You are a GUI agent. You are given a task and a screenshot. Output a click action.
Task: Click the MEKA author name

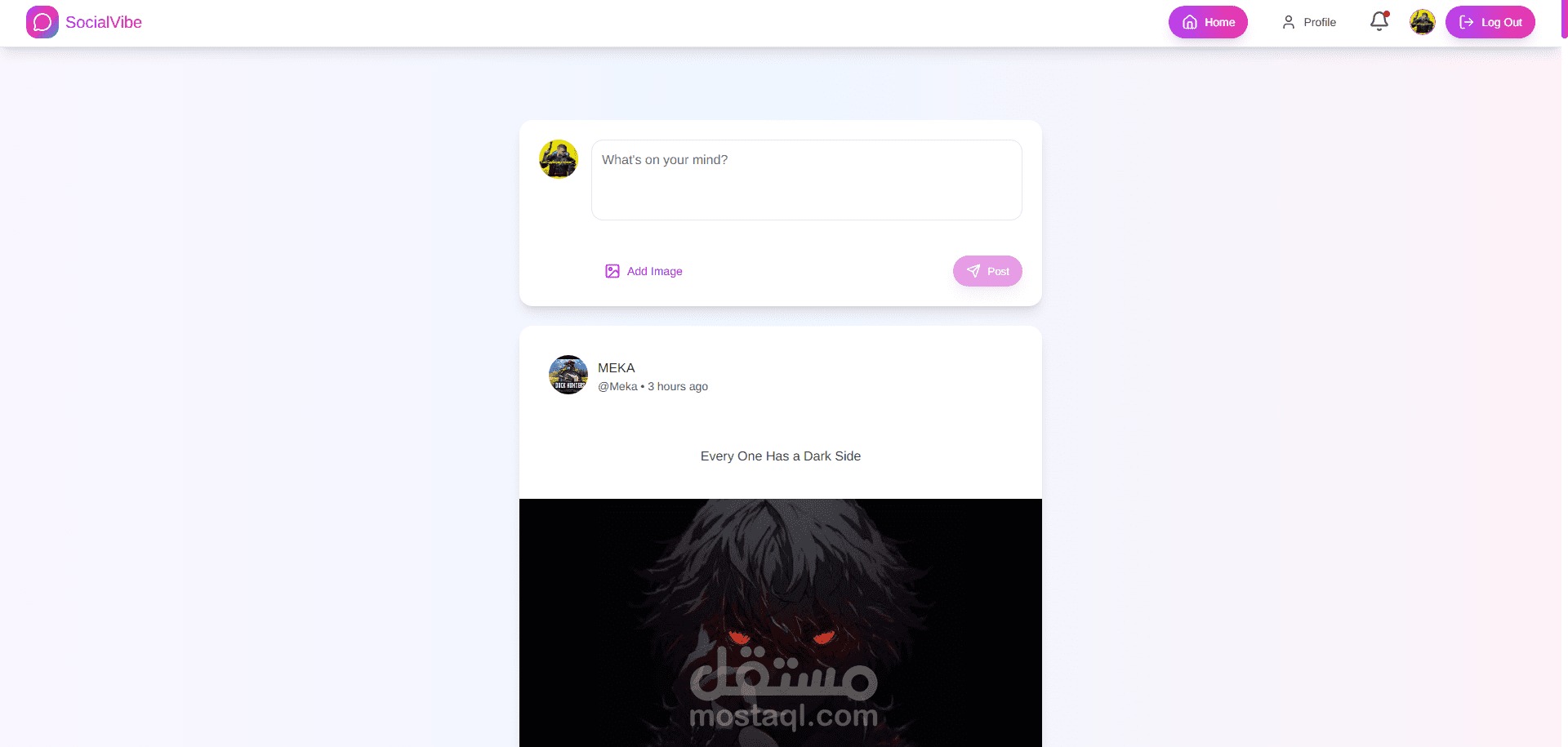pos(617,368)
